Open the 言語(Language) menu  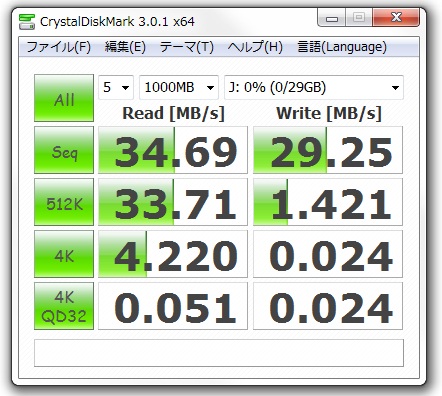tap(342, 47)
